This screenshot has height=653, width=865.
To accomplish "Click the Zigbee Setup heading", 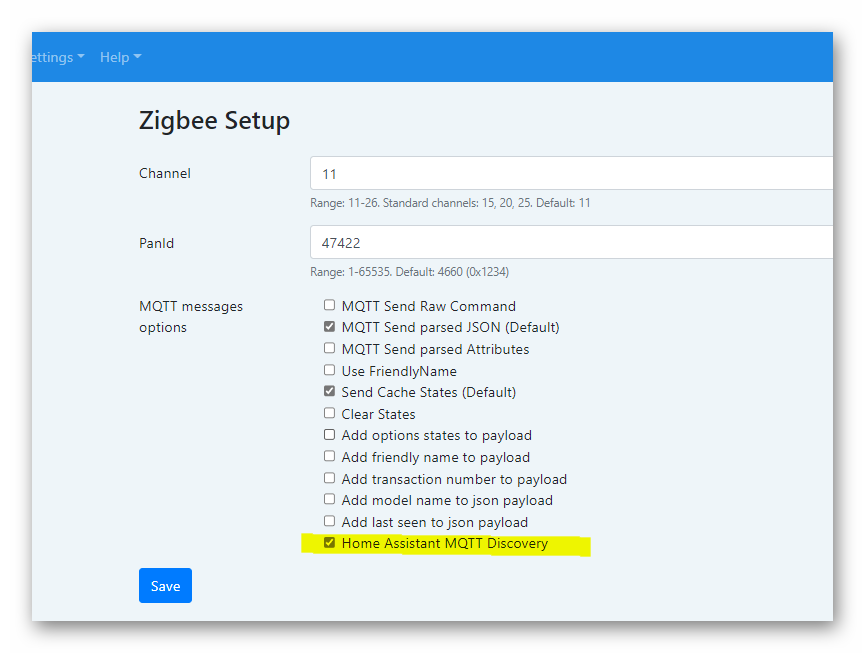I will [x=214, y=121].
